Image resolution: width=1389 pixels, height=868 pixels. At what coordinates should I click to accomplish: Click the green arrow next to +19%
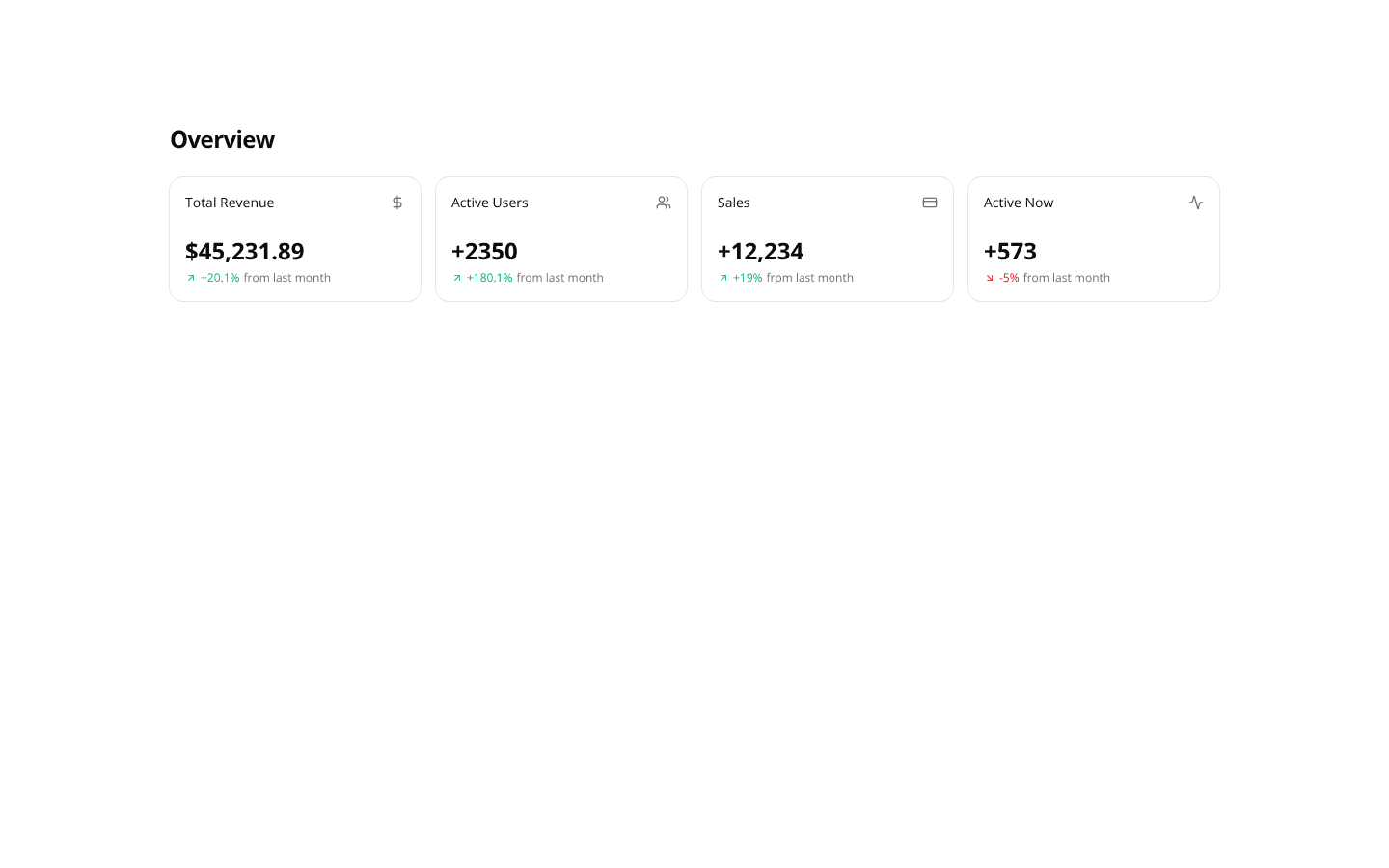[722, 278]
